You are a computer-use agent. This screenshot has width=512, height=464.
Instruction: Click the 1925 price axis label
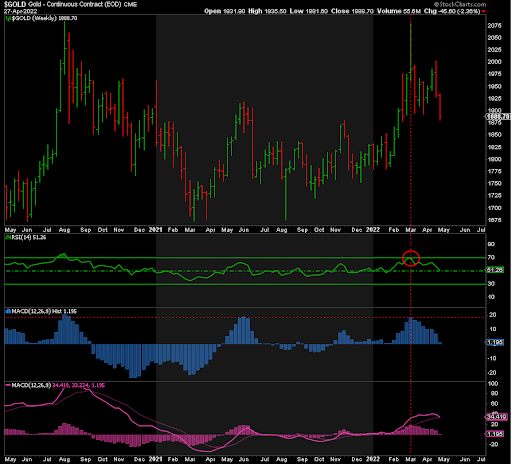click(x=494, y=99)
